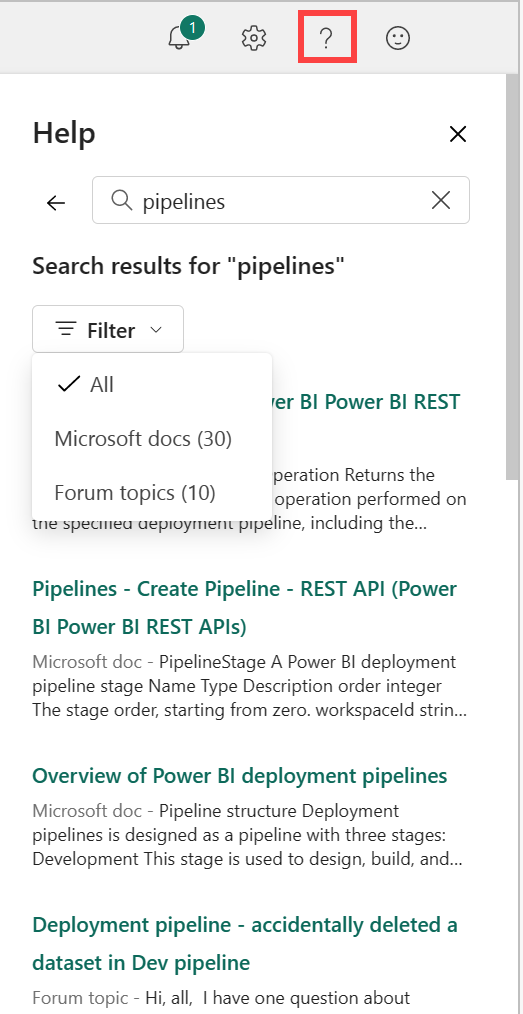523x1014 pixels.
Task: Filter by Microsoft docs (30)
Action: 152,439
